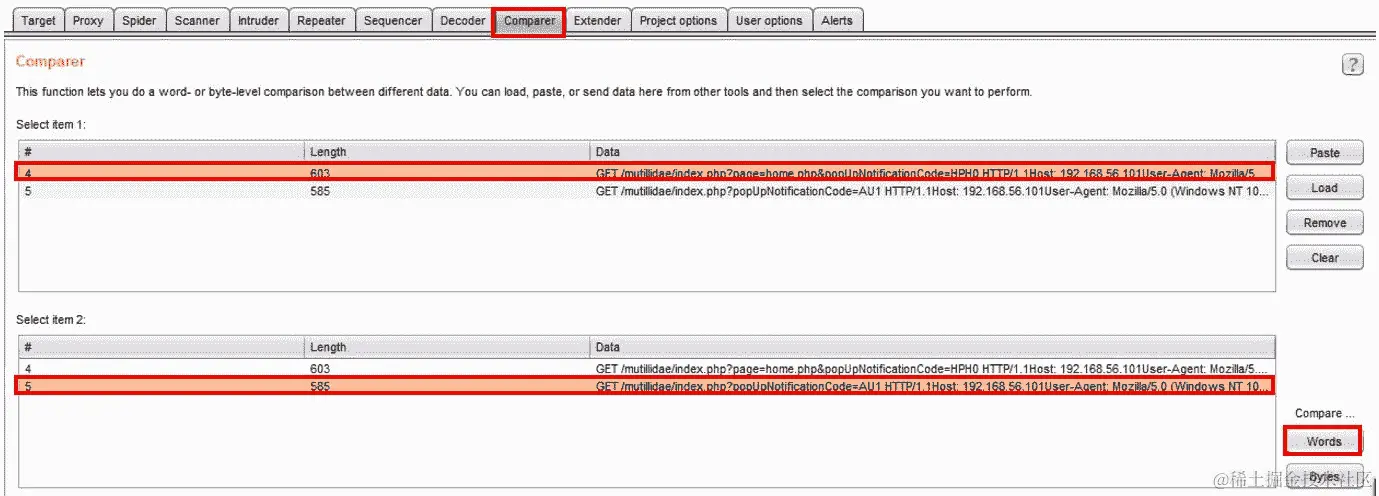Select row 4 in item 1 list
1379x496 pixels.
click(x=646, y=173)
